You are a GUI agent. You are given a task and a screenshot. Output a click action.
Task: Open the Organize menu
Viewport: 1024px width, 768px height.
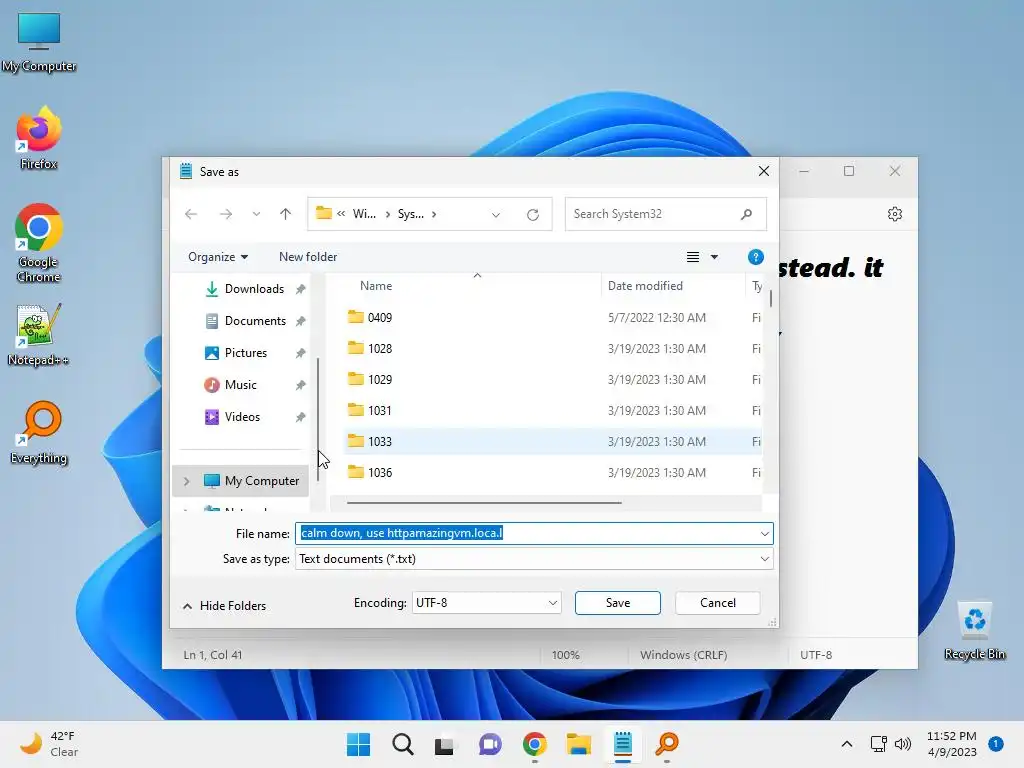click(x=217, y=257)
